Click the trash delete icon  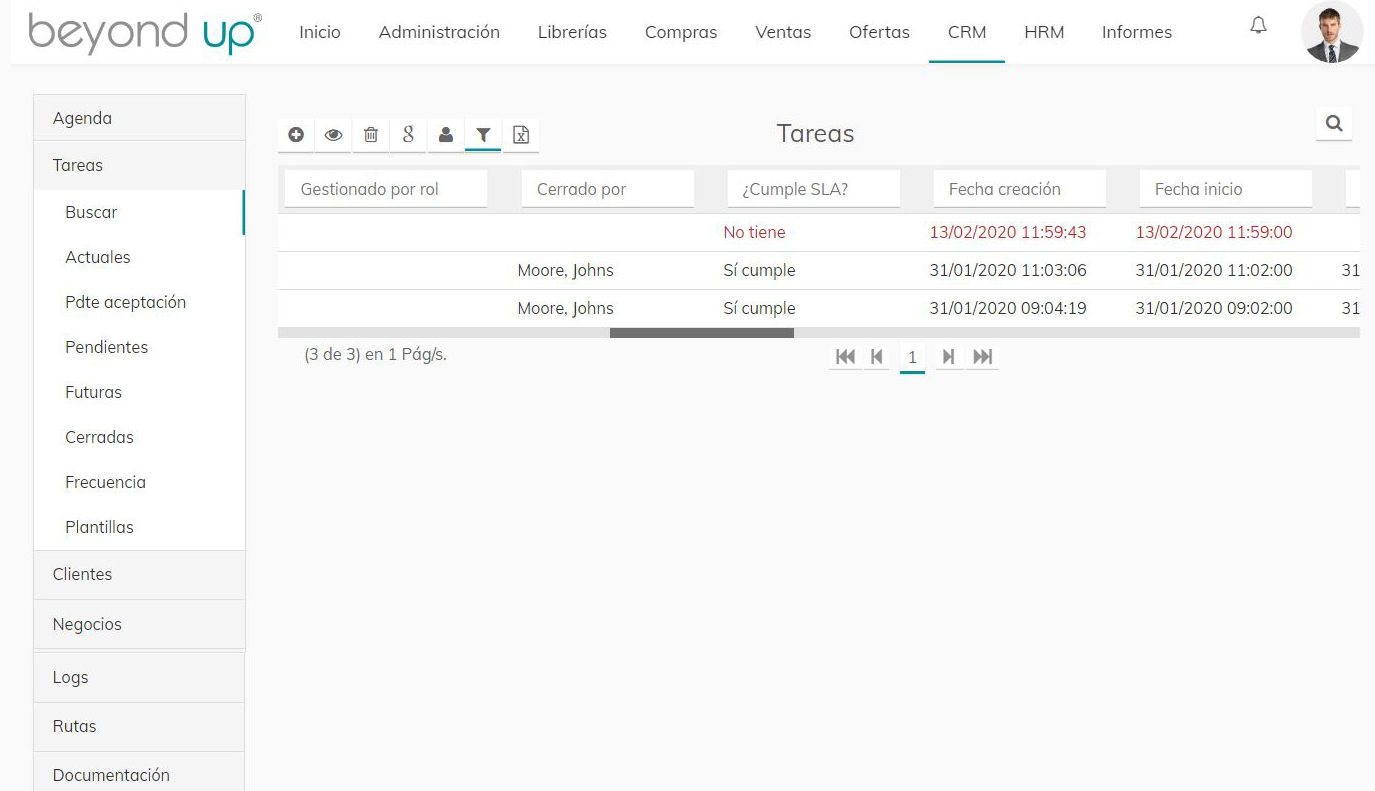coord(371,135)
